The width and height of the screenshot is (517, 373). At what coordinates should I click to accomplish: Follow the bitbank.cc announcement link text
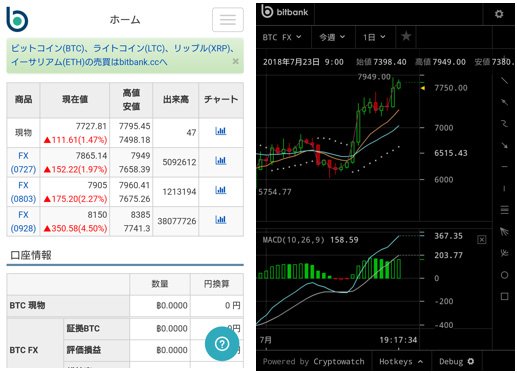(x=122, y=55)
